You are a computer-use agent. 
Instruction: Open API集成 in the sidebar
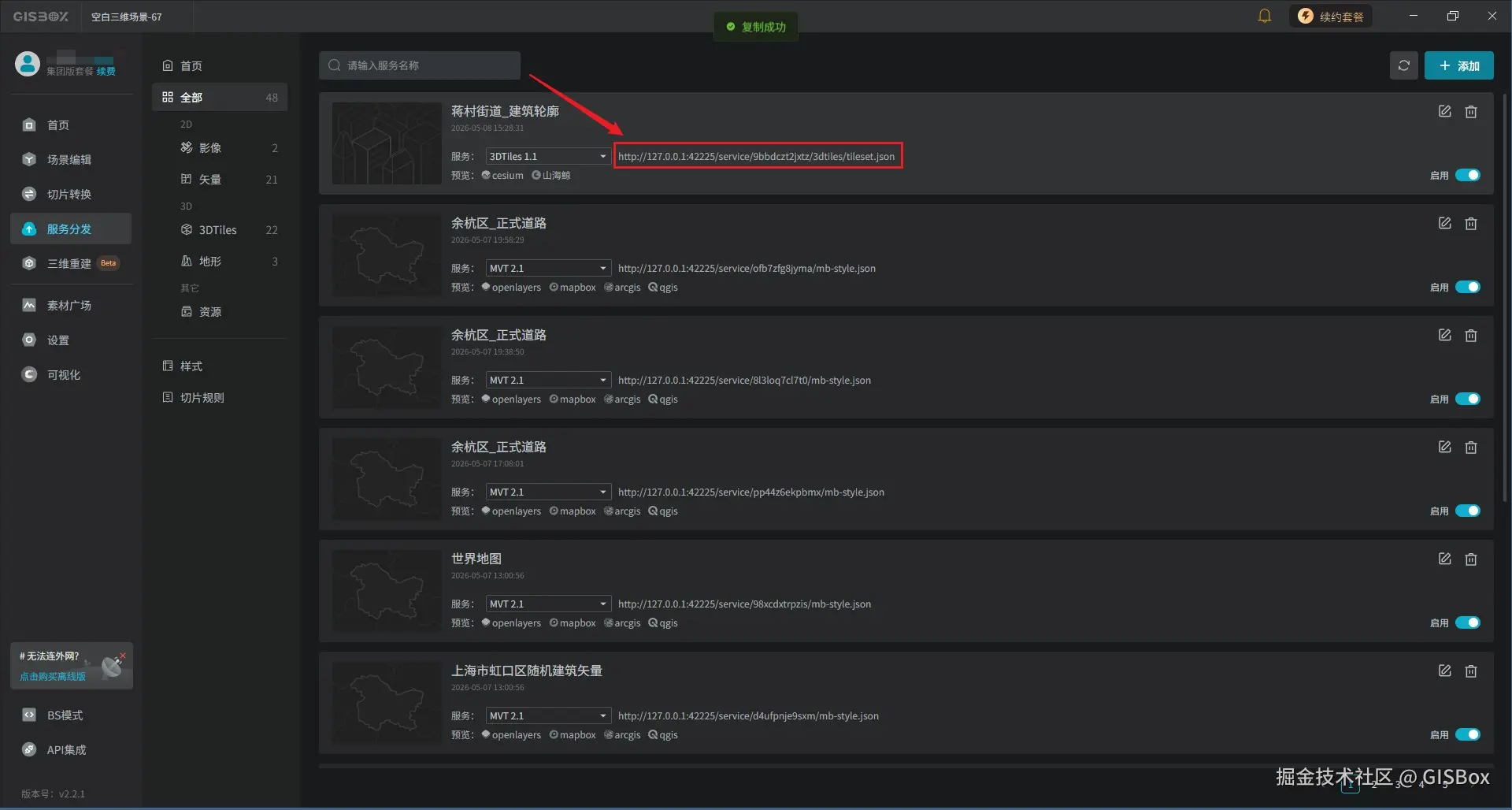click(x=71, y=749)
